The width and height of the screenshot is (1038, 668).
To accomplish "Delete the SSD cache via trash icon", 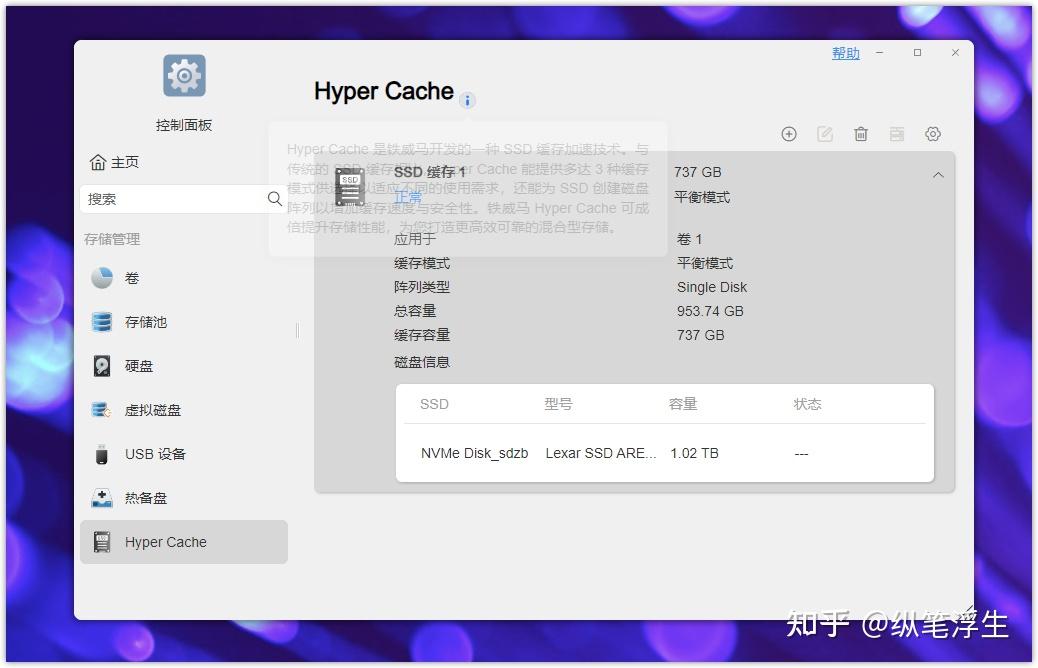I will pos(861,133).
